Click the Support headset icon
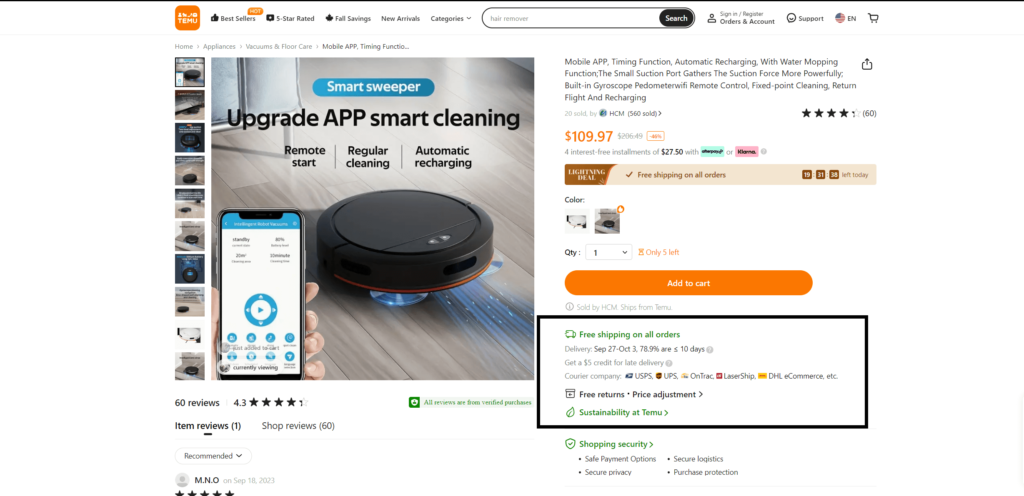Image resolution: width=1024 pixels, height=496 pixels. [792, 18]
